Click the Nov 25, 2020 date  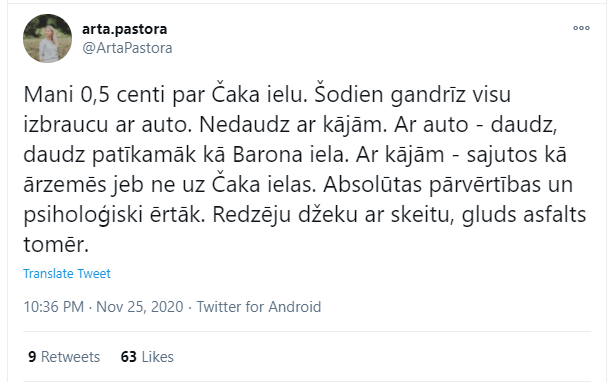click(x=140, y=307)
